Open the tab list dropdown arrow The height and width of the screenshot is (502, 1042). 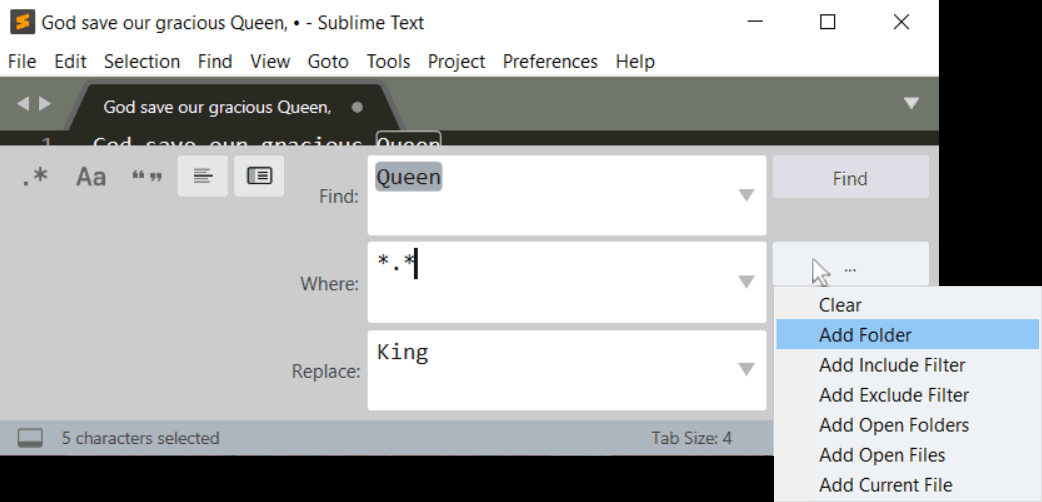(x=911, y=104)
